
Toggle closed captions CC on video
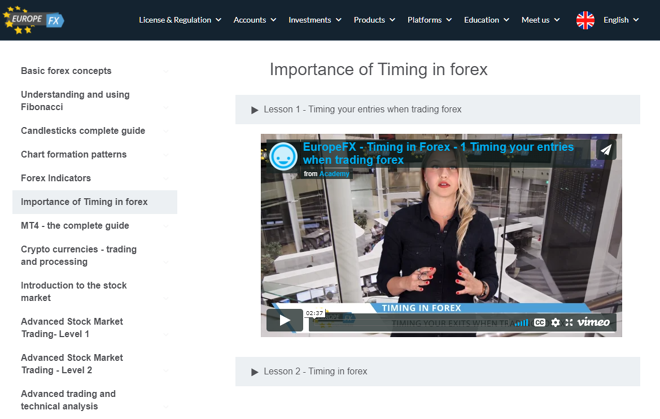coord(540,323)
